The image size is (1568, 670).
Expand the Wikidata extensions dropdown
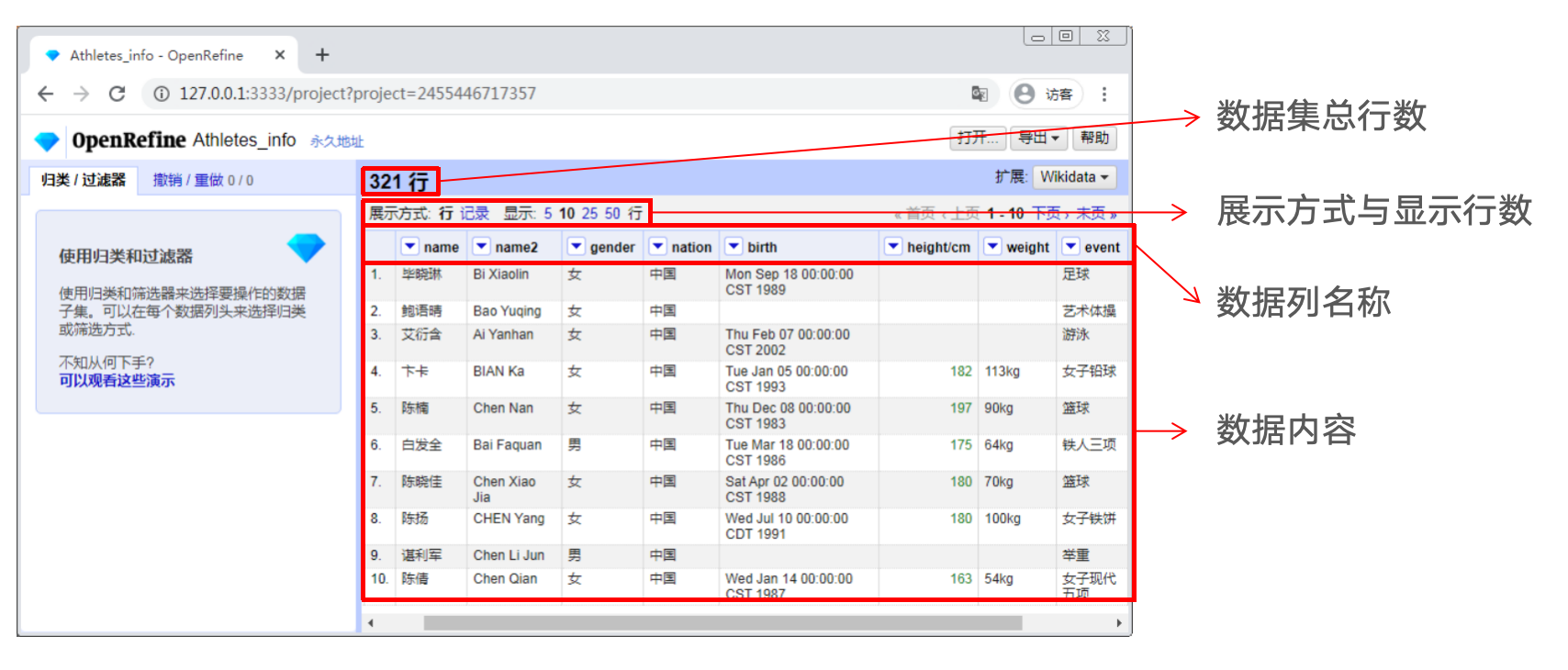click(1075, 177)
